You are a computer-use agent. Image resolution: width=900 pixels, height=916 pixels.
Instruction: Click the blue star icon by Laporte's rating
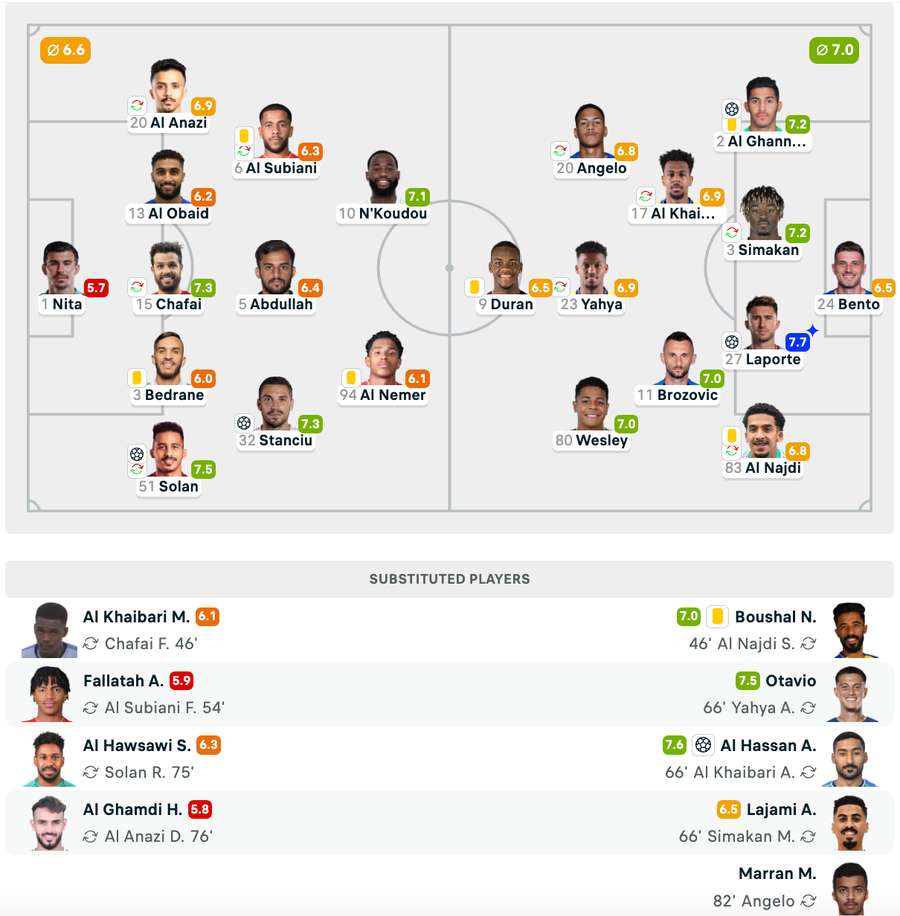click(812, 331)
